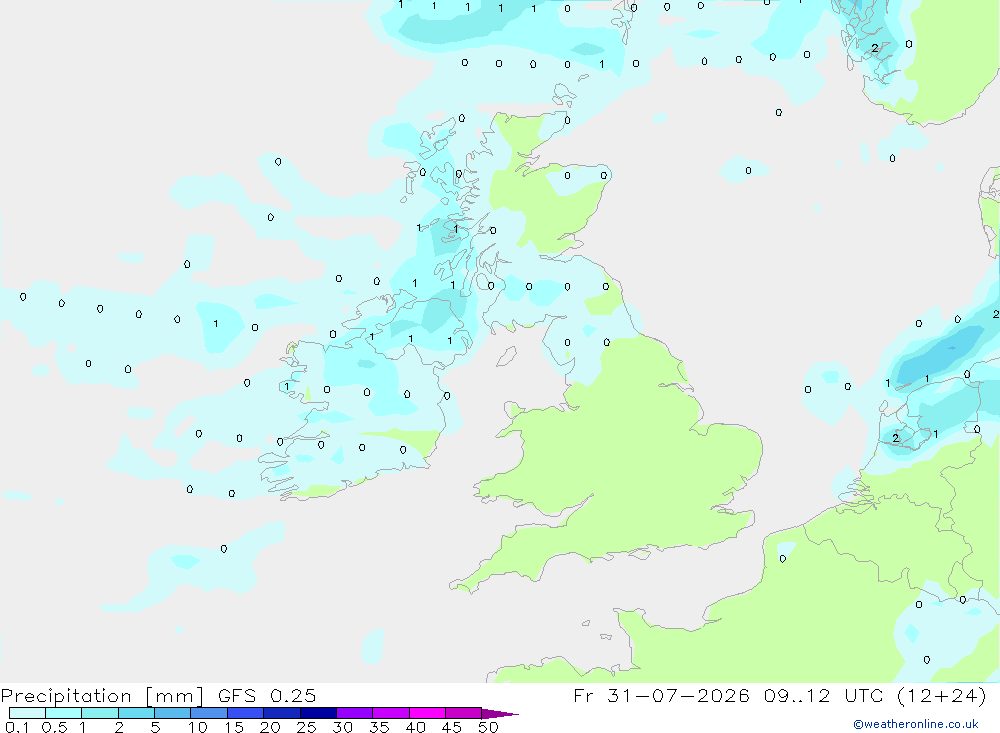1000x733 pixels.
Task: Click the 0.1–0.5 mm palest cyan legend swatch
Action: (27, 713)
